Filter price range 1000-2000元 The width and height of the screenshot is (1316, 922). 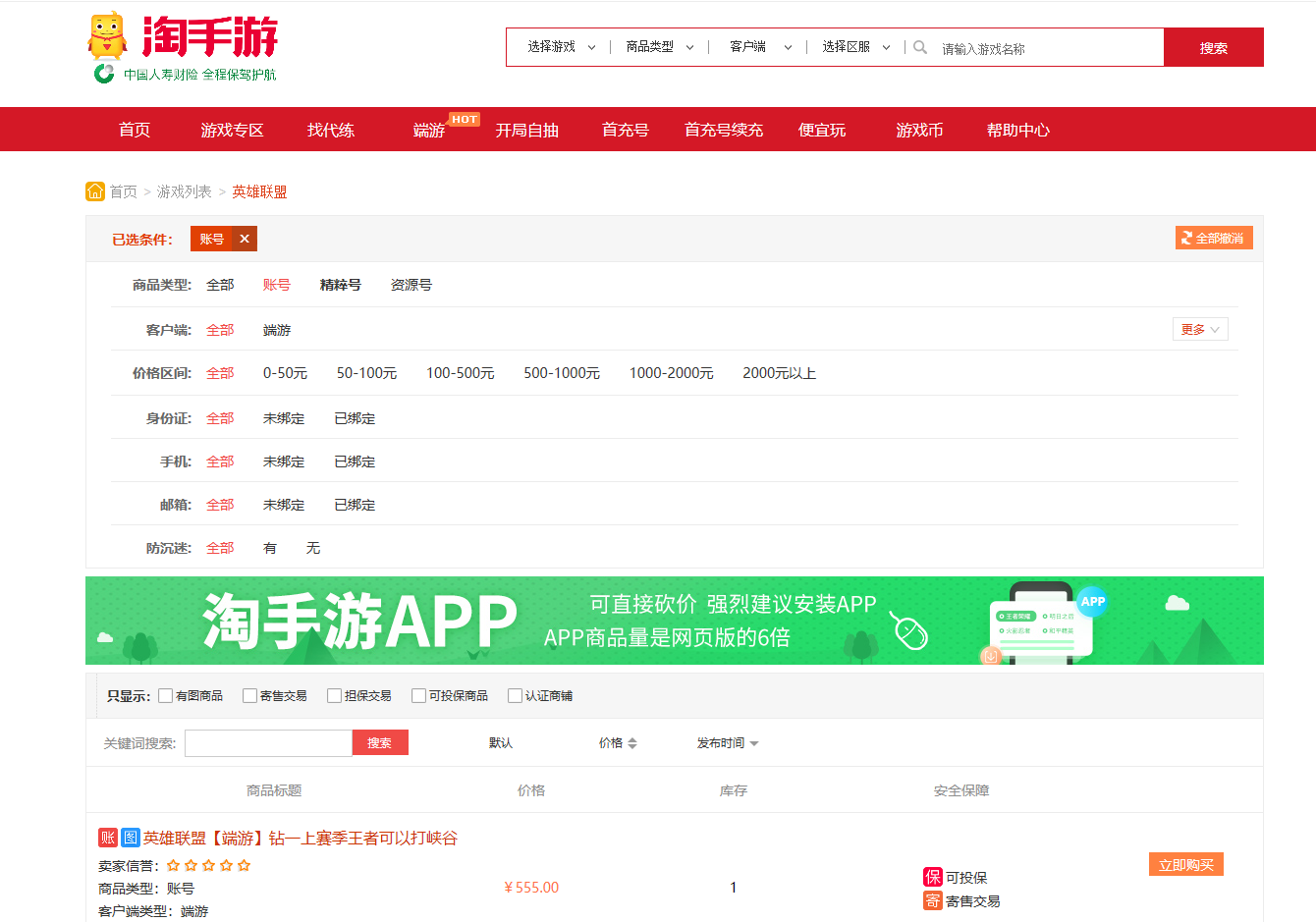tap(671, 373)
